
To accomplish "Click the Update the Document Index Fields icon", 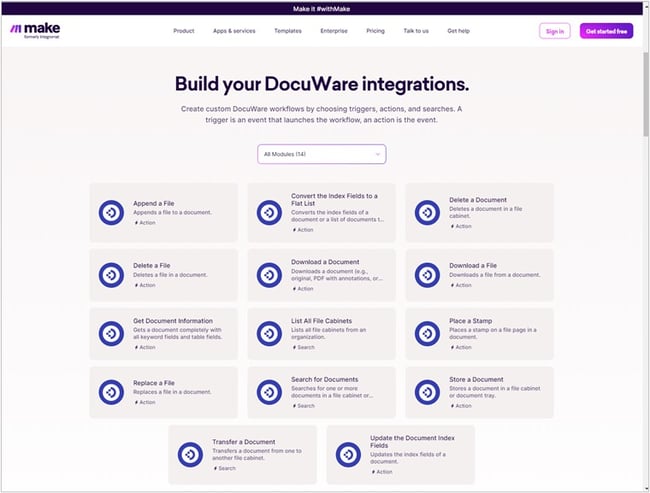I will pyautogui.click(x=348, y=455).
